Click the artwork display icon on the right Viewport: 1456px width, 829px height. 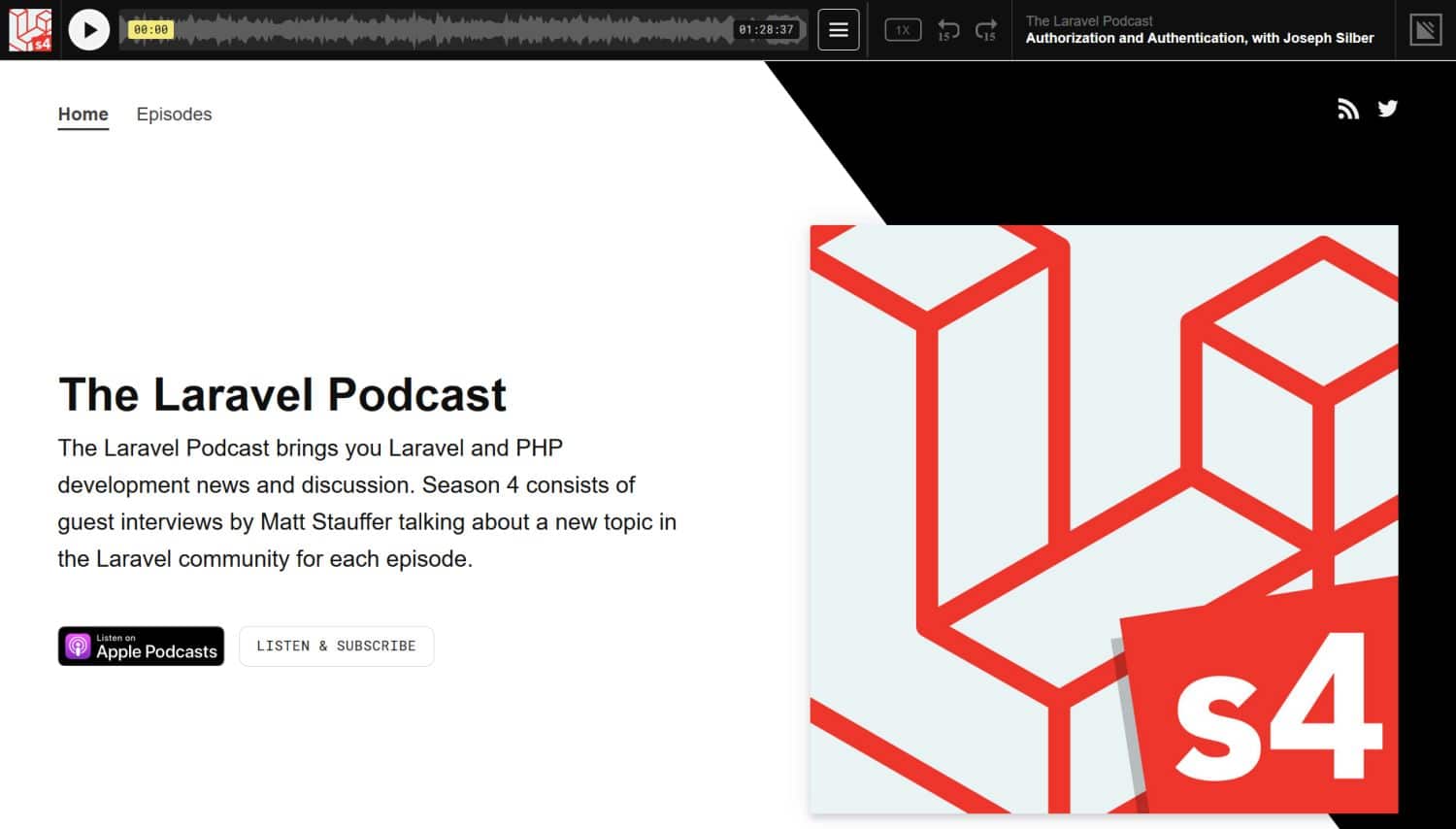tap(1425, 29)
